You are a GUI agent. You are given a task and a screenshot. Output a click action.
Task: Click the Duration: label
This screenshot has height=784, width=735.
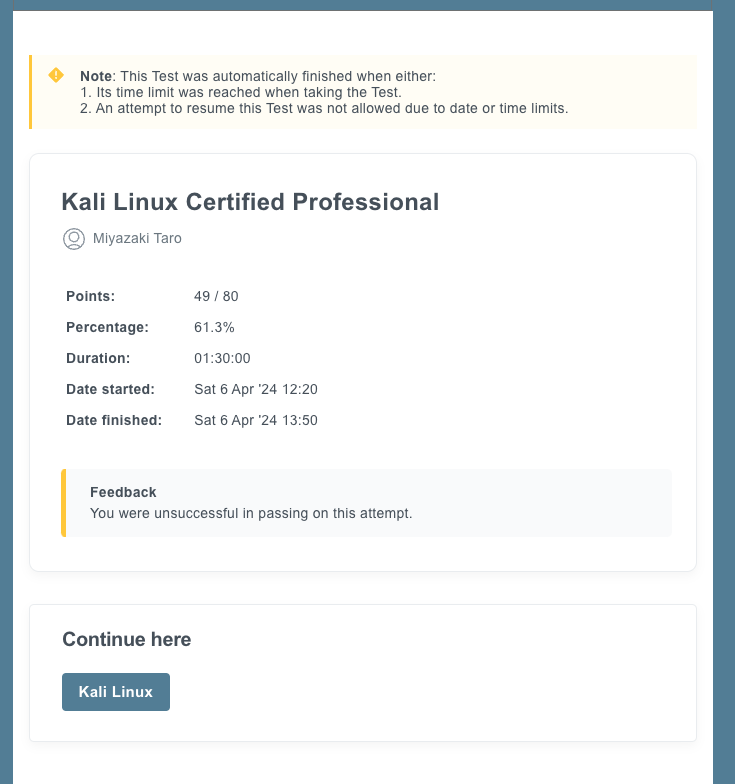point(98,358)
